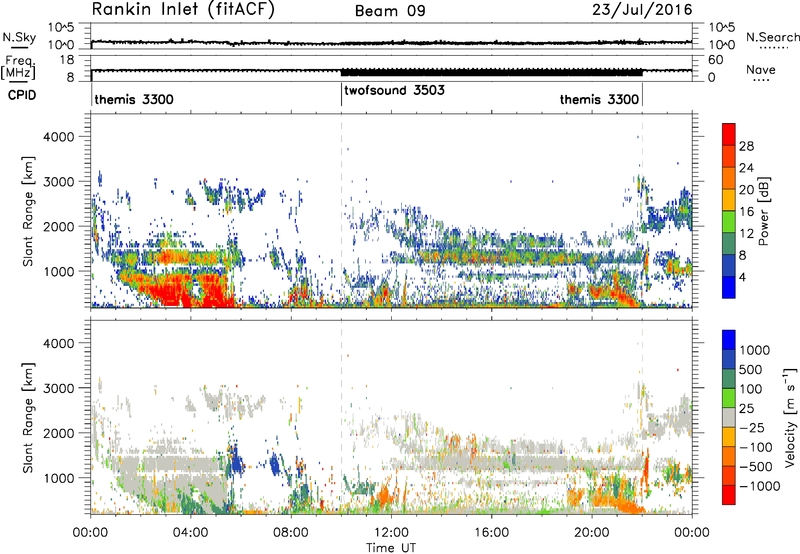Click the 'N.Search' legend label
The width and height of the screenshot is (800, 554).
click(x=772, y=37)
